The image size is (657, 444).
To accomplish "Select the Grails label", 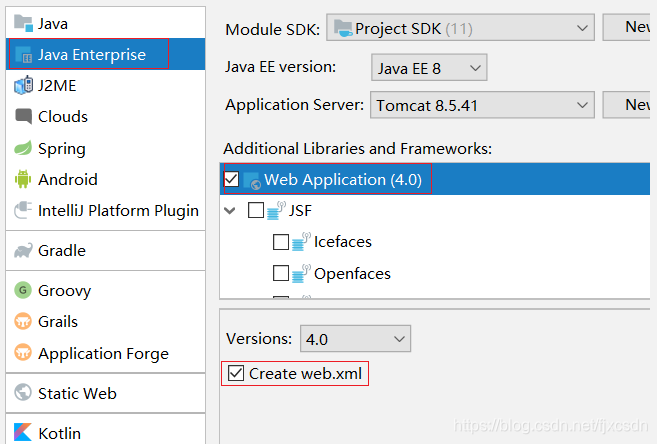I will [58, 322].
